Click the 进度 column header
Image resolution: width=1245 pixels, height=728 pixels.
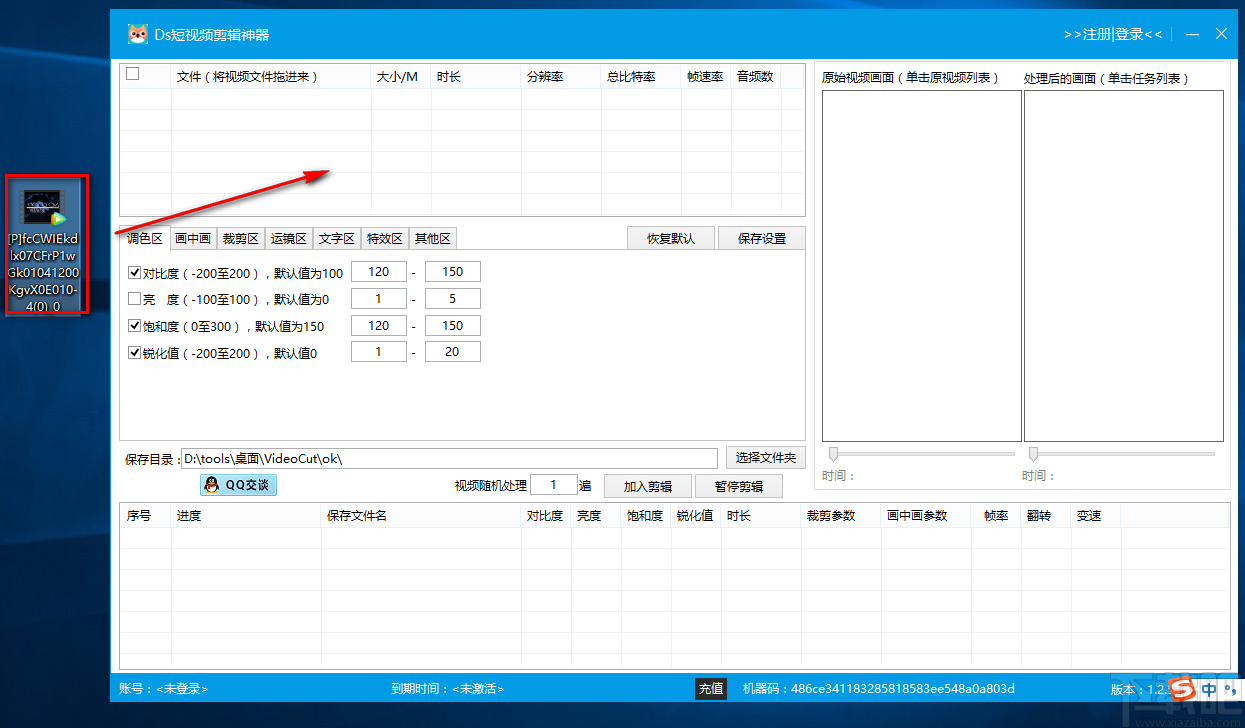[x=246, y=516]
